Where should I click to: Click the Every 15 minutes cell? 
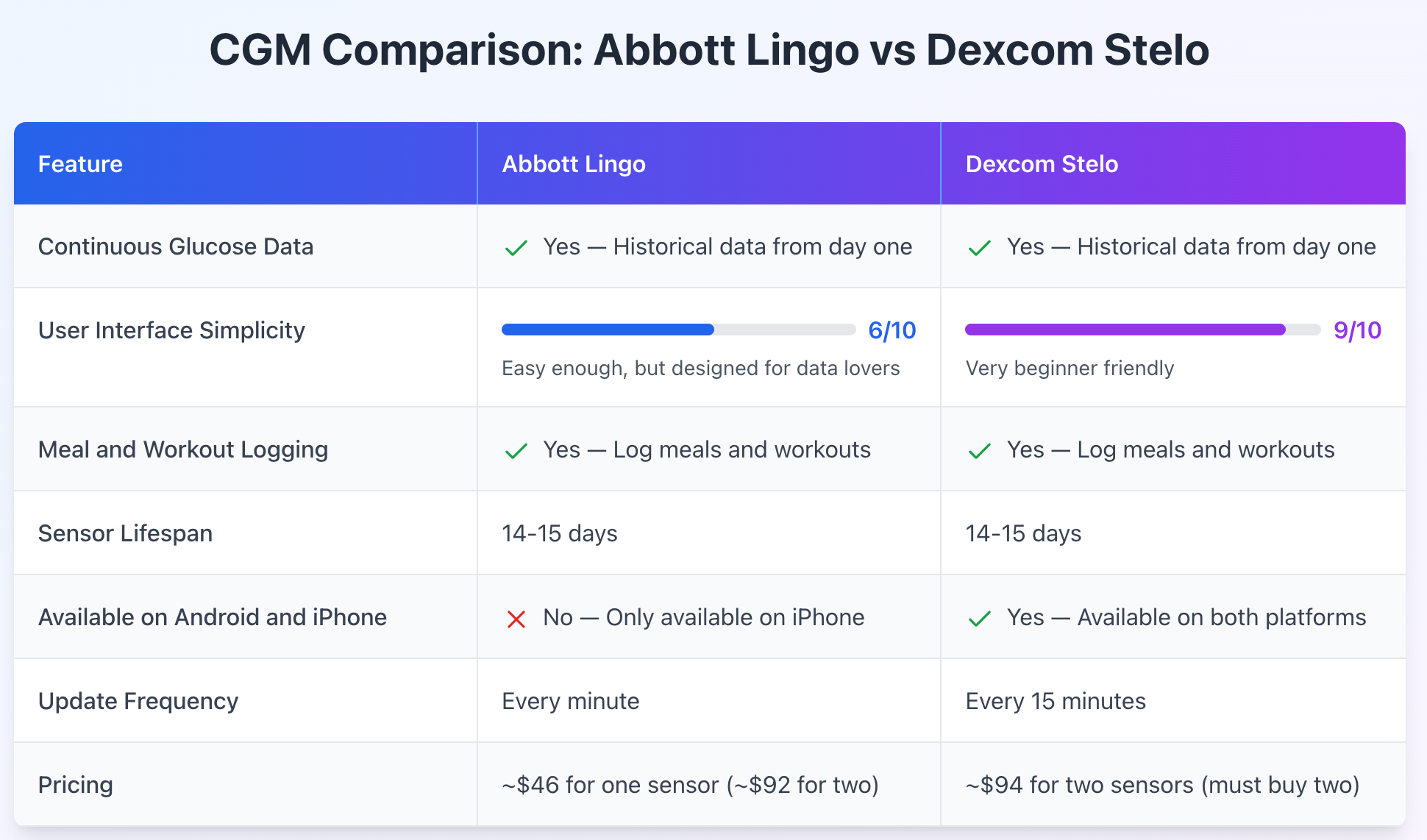1056,701
